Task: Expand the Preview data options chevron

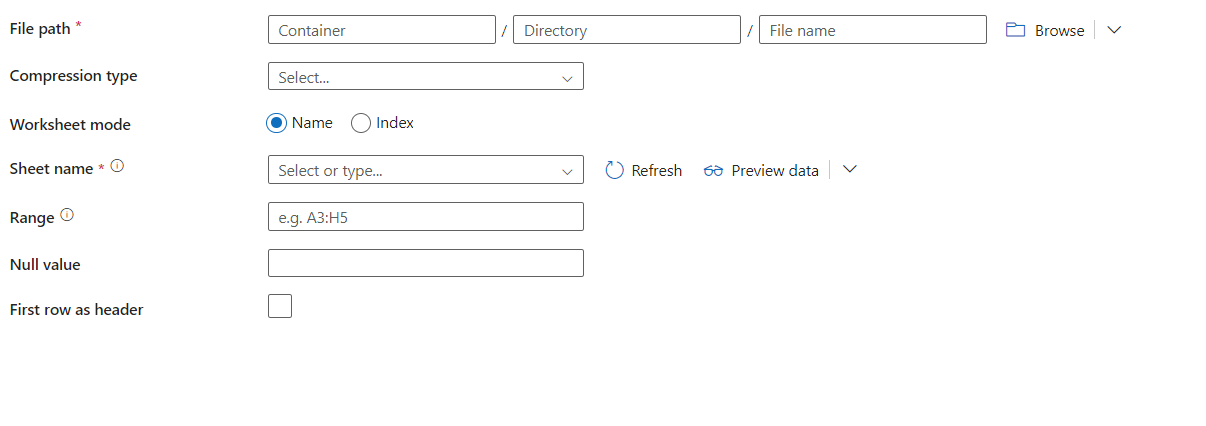Action: tap(850, 170)
